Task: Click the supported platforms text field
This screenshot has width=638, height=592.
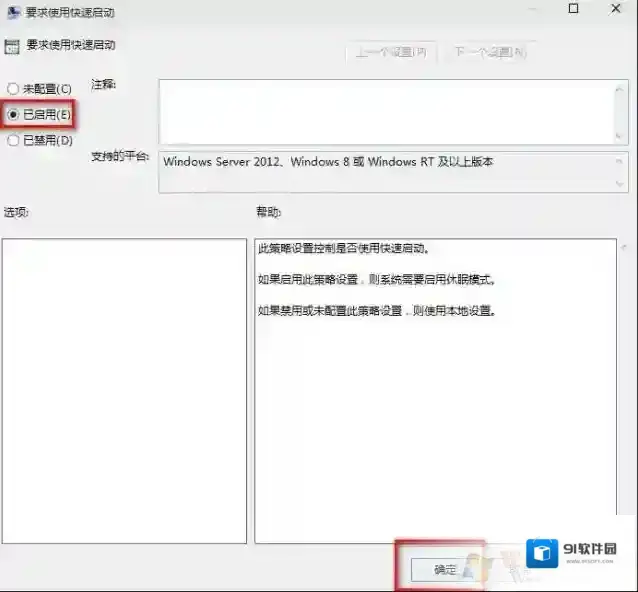Action: [385, 171]
